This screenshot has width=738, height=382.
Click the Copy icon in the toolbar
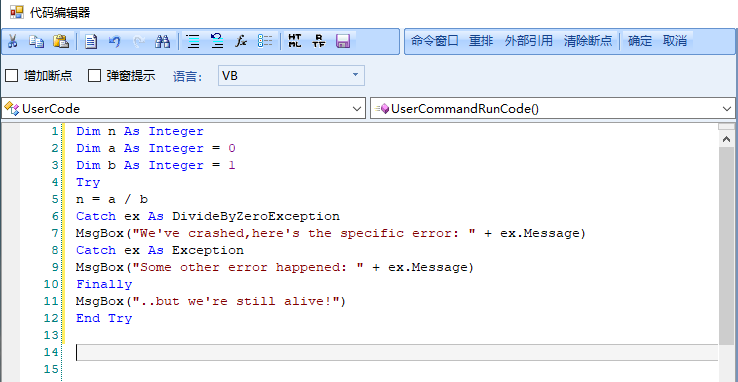click(36, 41)
